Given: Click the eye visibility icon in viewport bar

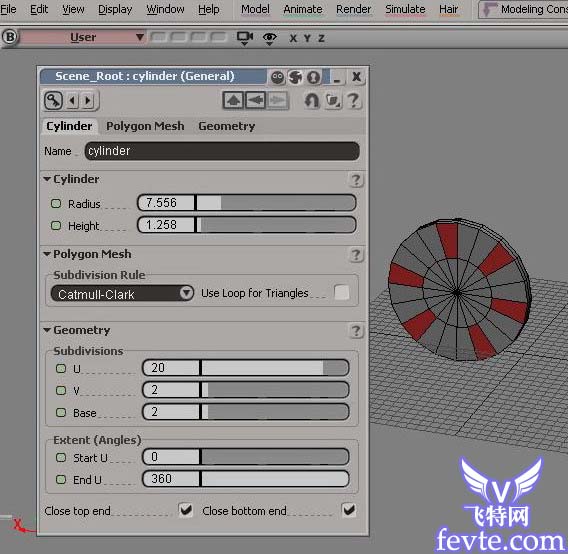Looking at the screenshot, I should pyautogui.click(x=270, y=38).
